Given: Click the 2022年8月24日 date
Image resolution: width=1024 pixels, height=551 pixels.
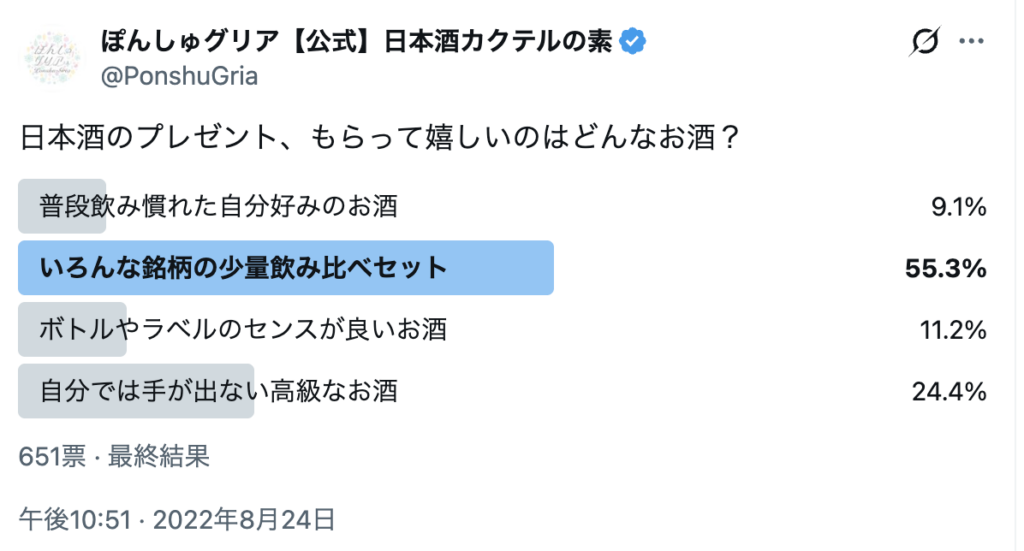Looking at the screenshot, I should 244,518.
